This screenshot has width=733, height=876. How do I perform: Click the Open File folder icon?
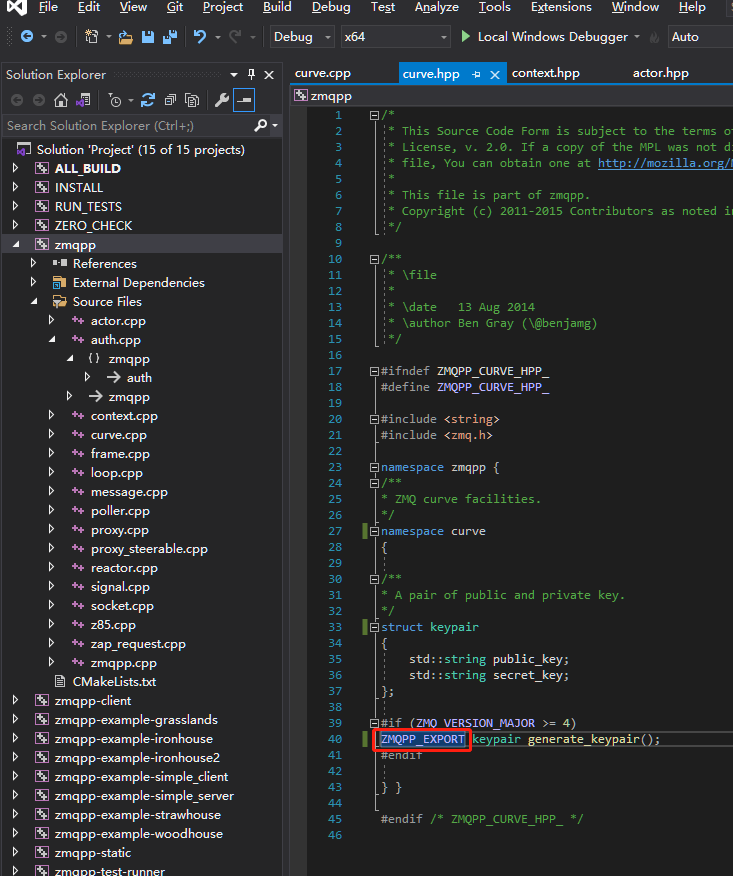pyautogui.click(x=125, y=37)
